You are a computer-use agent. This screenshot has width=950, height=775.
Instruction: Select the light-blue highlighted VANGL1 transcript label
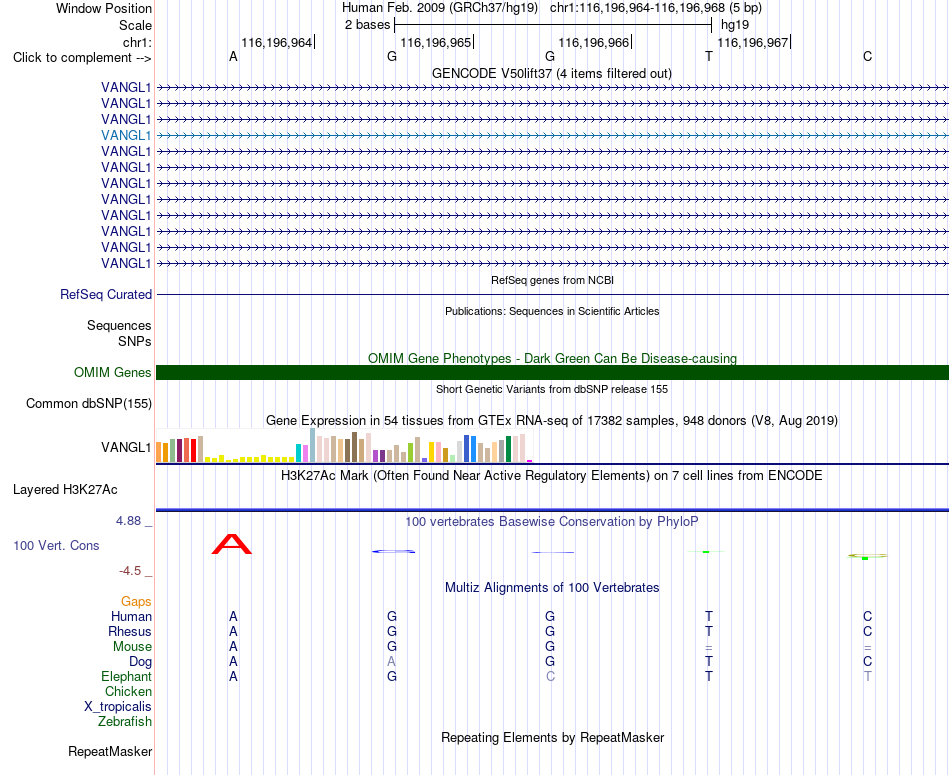click(x=126, y=135)
